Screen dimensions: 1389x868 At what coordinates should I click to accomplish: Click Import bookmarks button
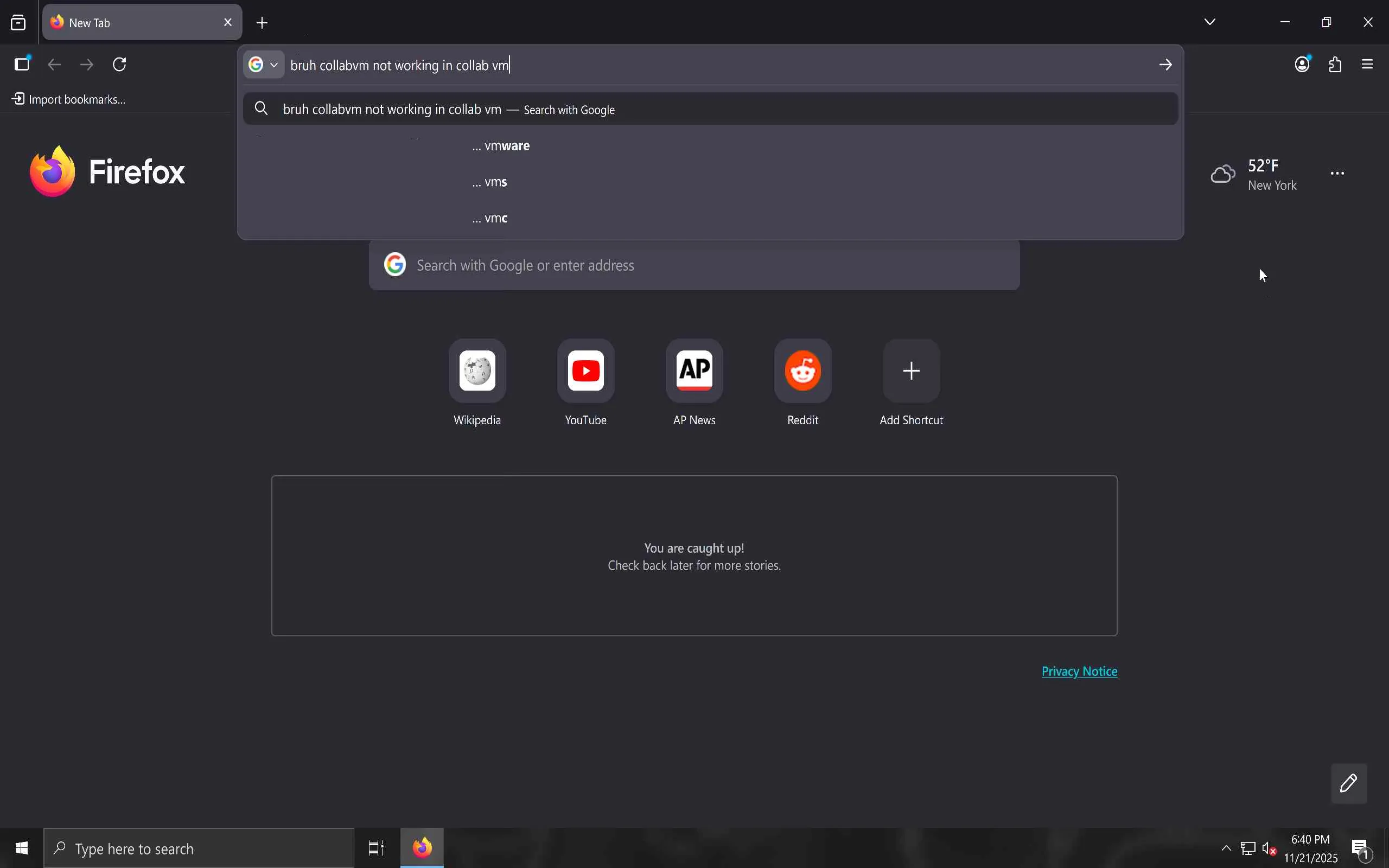click(69, 99)
